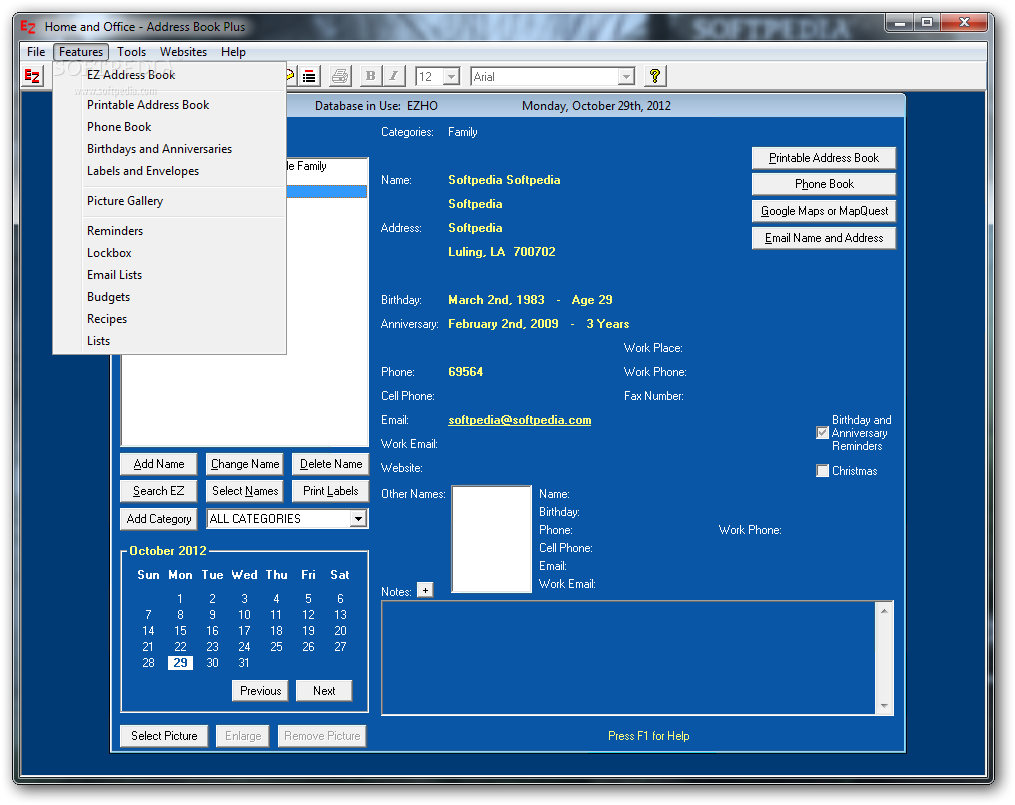
Task: Click the Printable Address Book button
Action: click(x=823, y=158)
